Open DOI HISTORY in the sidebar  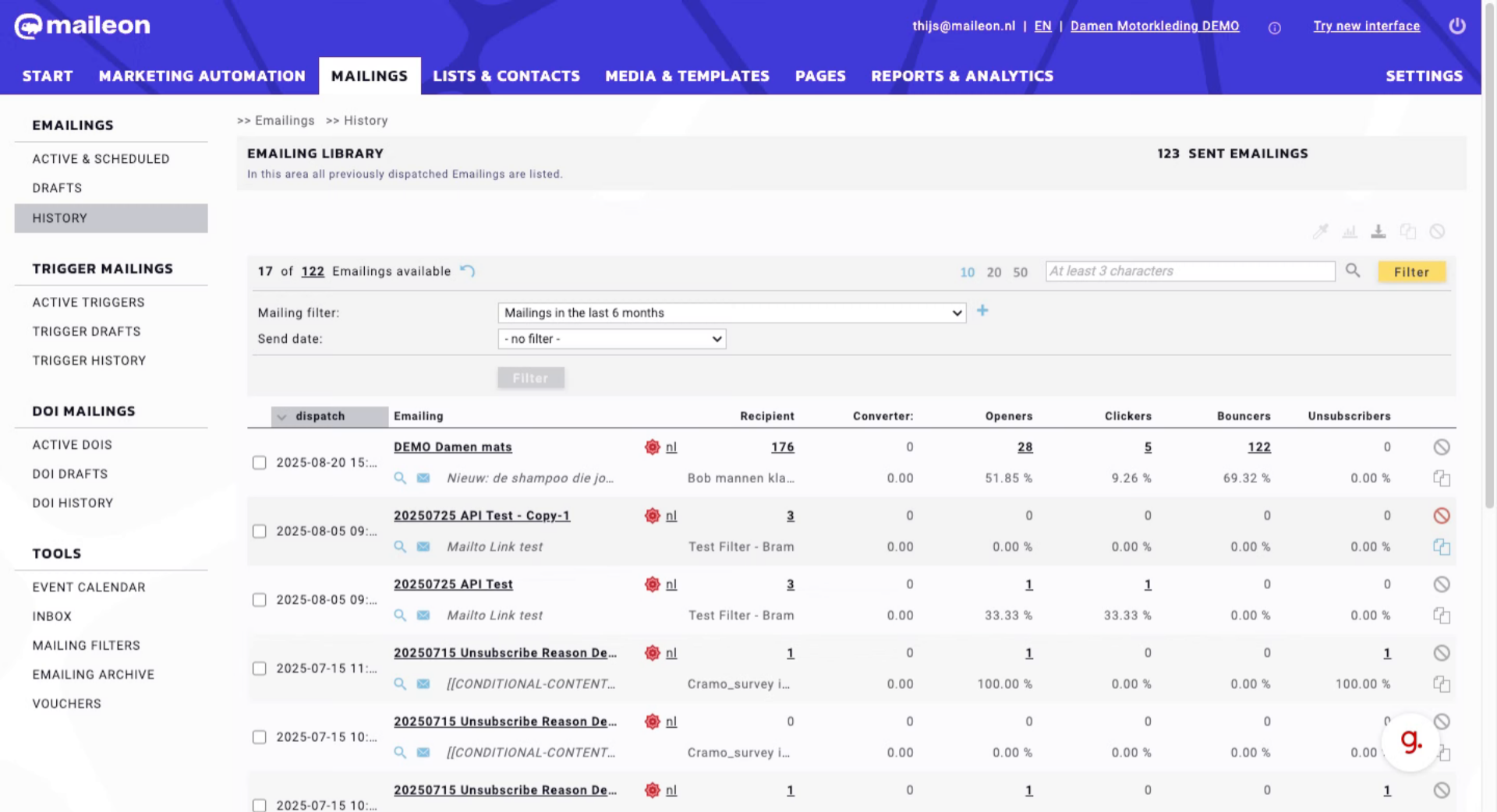pyautogui.click(x=73, y=503)
